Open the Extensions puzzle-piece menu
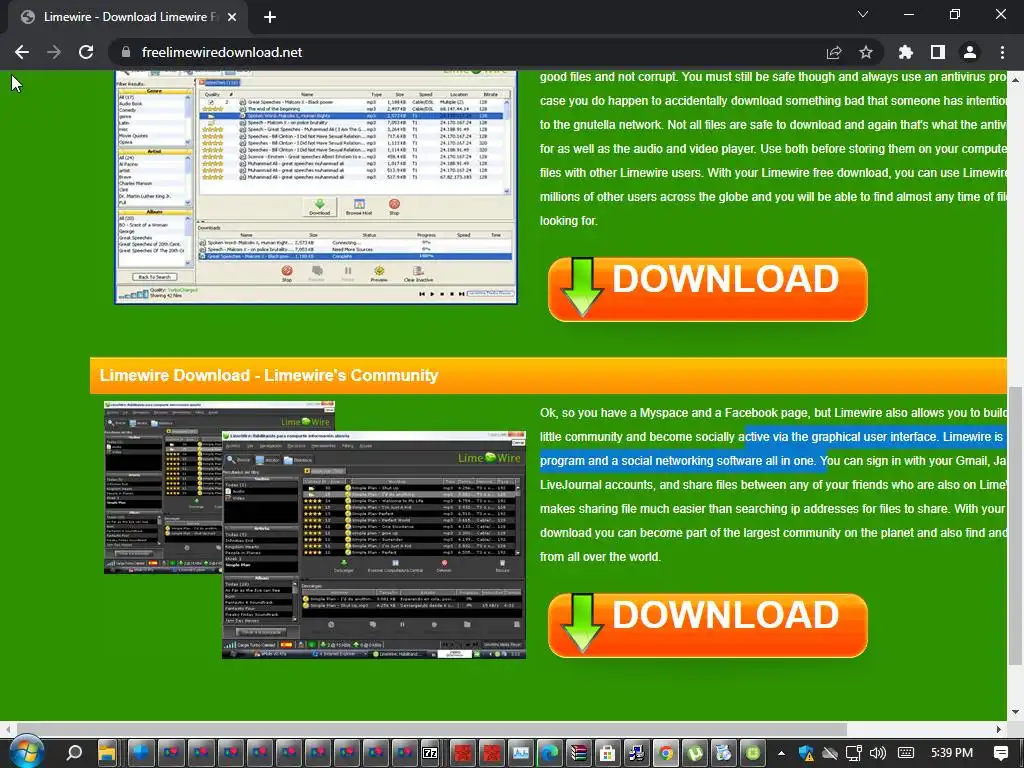The image size is (1024, 768). (x=906, y=52)
